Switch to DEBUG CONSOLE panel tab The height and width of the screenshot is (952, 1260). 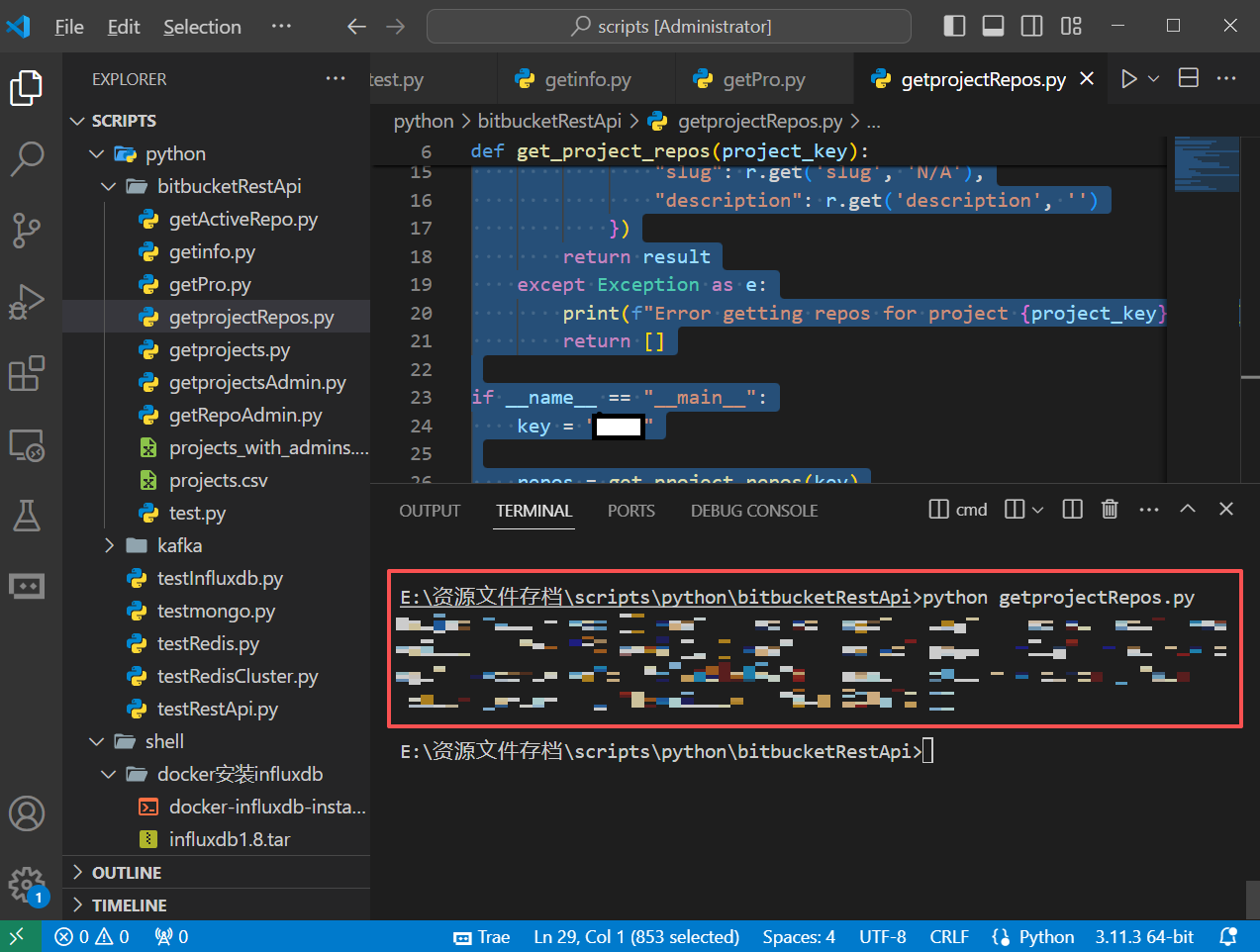[x=754, y=511]
